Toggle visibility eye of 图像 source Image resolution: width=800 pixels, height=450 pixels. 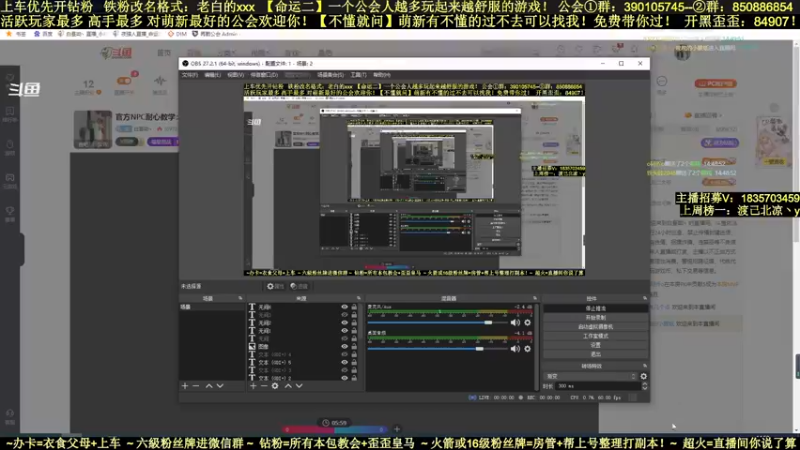point(344,346)
